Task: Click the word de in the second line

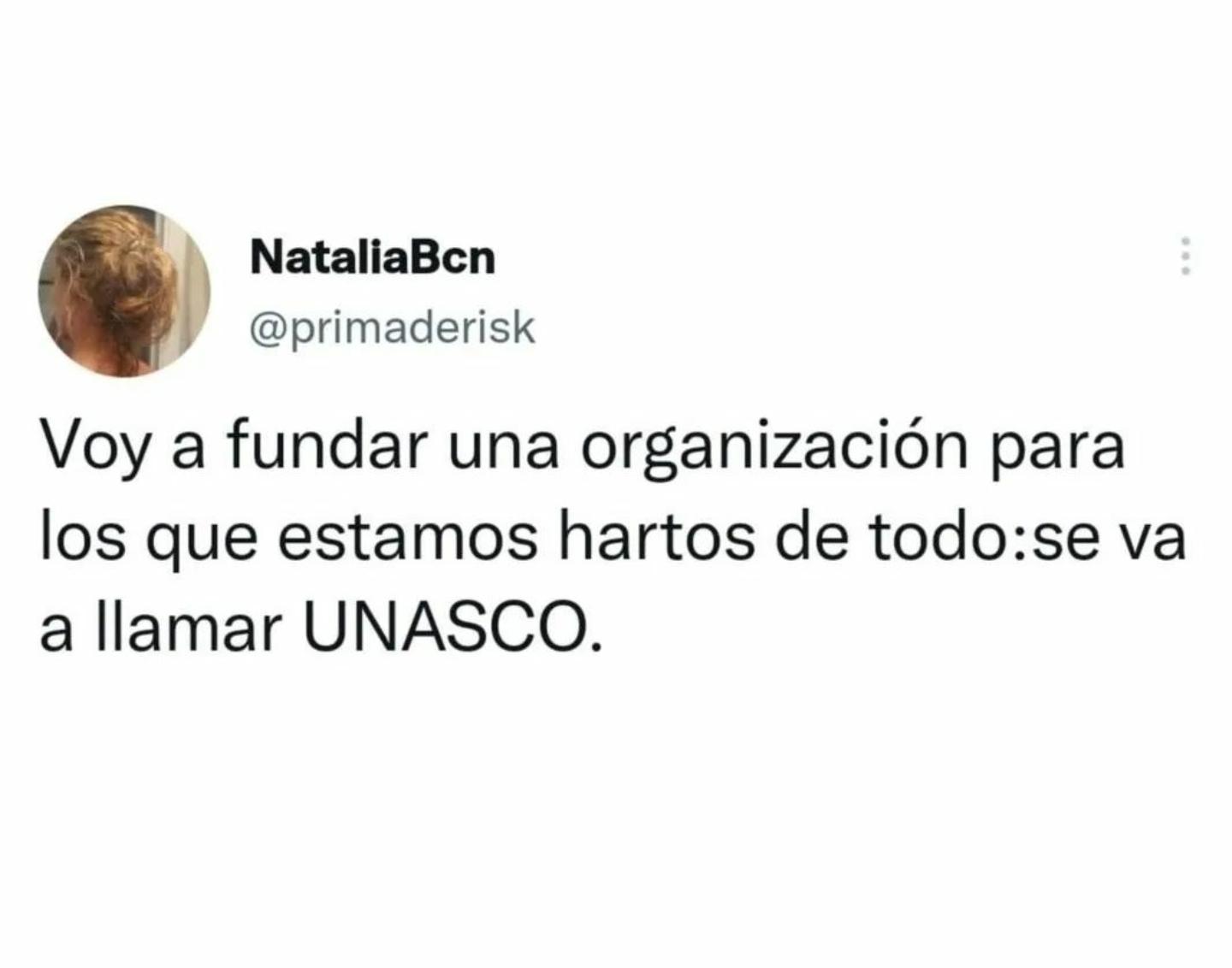Action: (x=813, y=537)
